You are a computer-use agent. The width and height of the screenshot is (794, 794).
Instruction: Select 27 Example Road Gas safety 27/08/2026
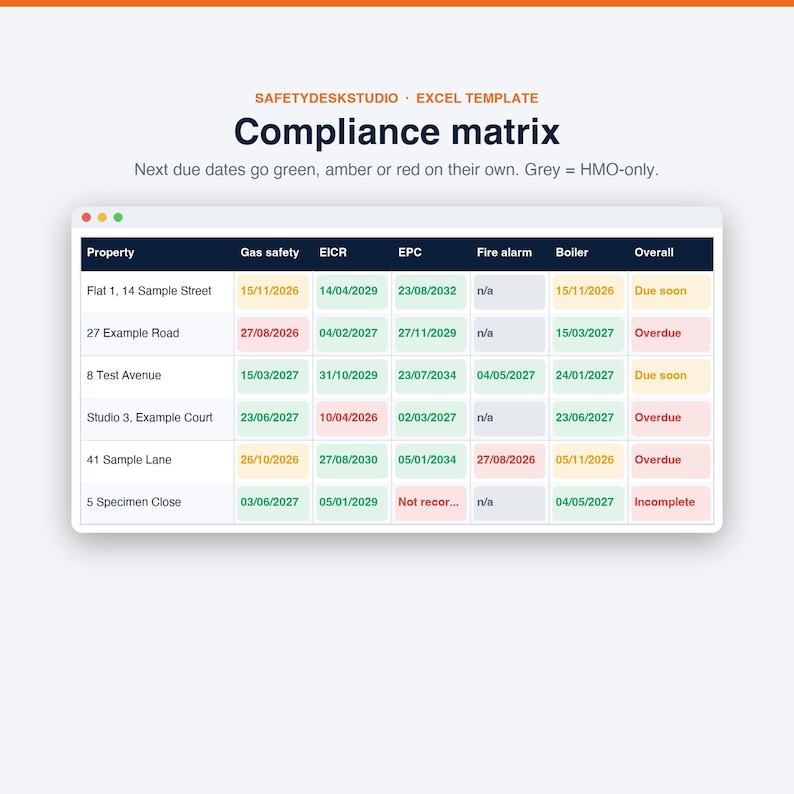(273, 334)
